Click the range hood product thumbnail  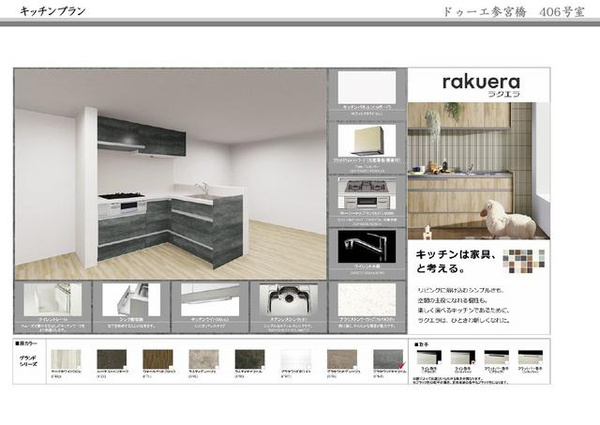(366, 142)
